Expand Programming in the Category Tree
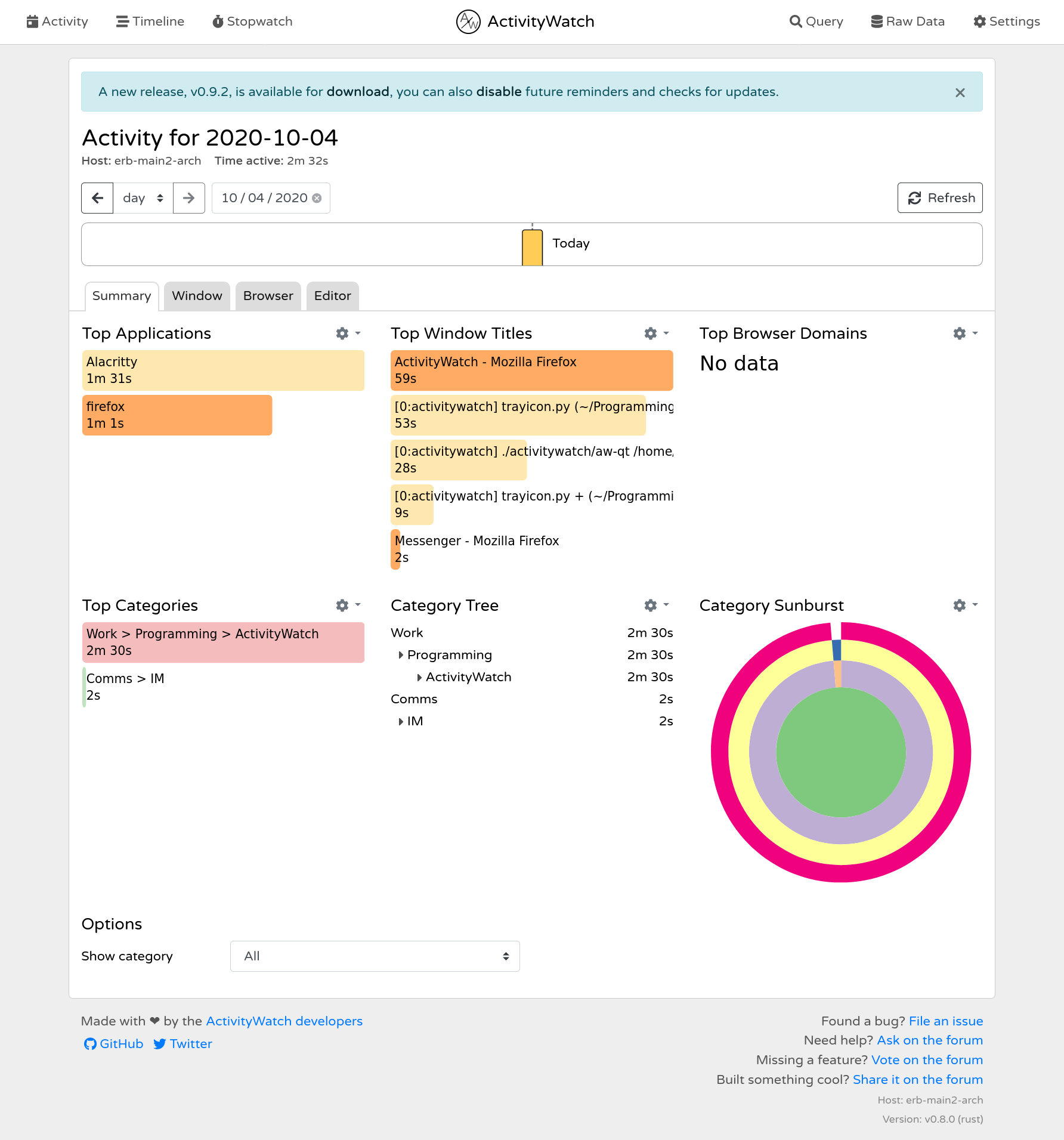This screenshot has width=1064, height=1140. (400, 654)
